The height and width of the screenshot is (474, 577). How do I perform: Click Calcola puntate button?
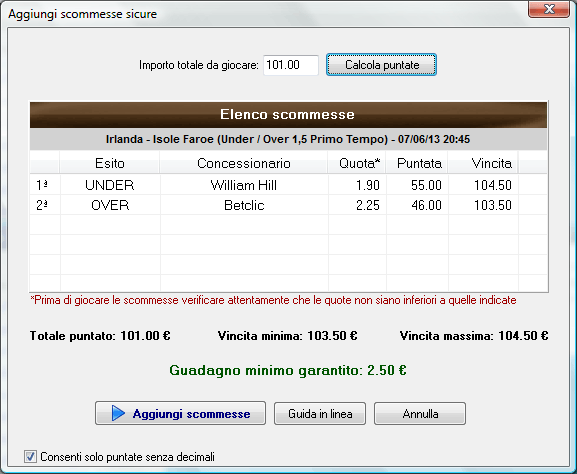381,65
